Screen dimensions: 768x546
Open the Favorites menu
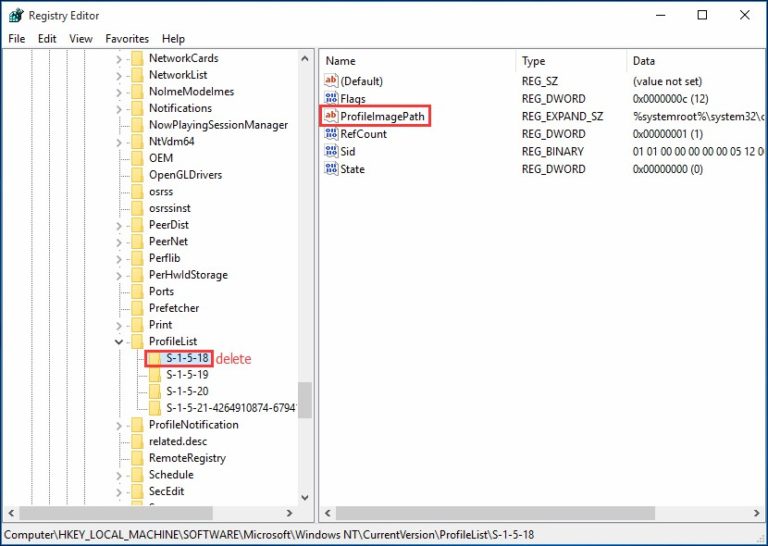pos(127,39)
